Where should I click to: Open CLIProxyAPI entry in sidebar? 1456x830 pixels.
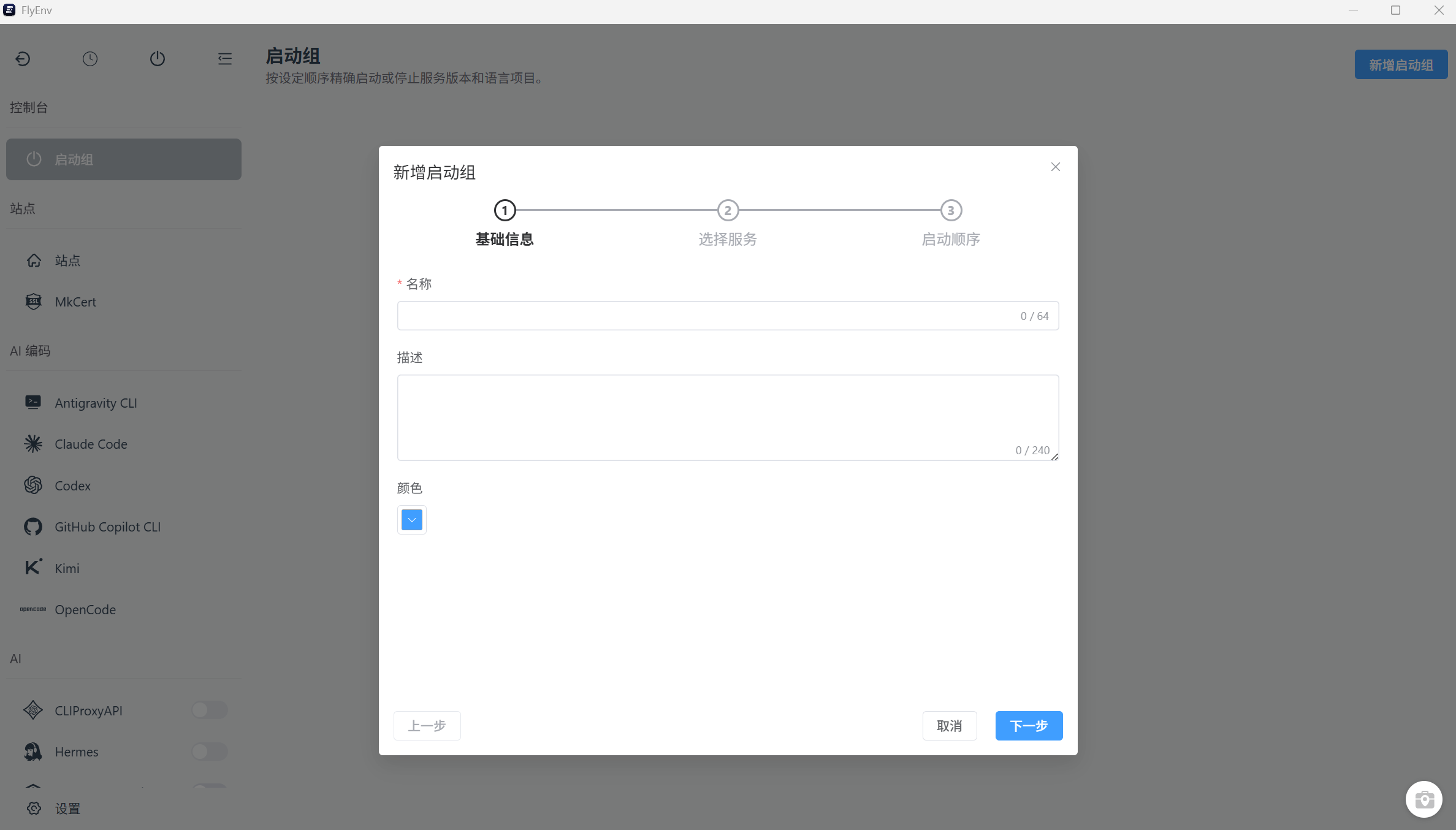tap(88, 710)
